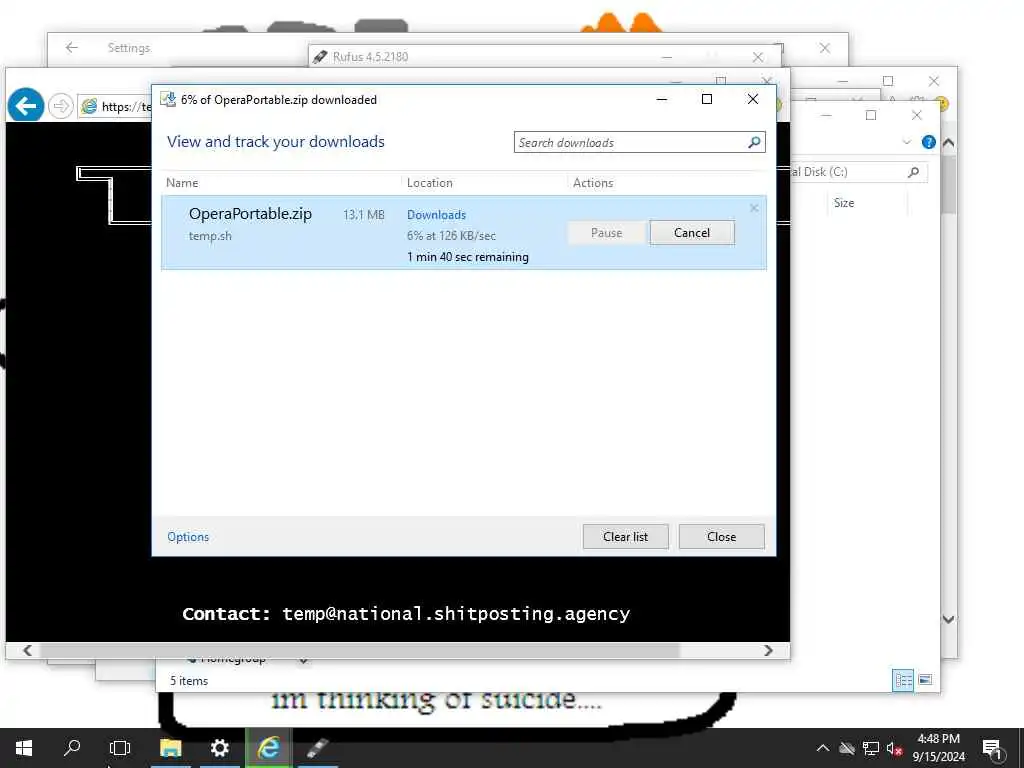Open Settings gear on taskbar
The width and height of the screenshot is (1024, 768).
coord(219,747)
